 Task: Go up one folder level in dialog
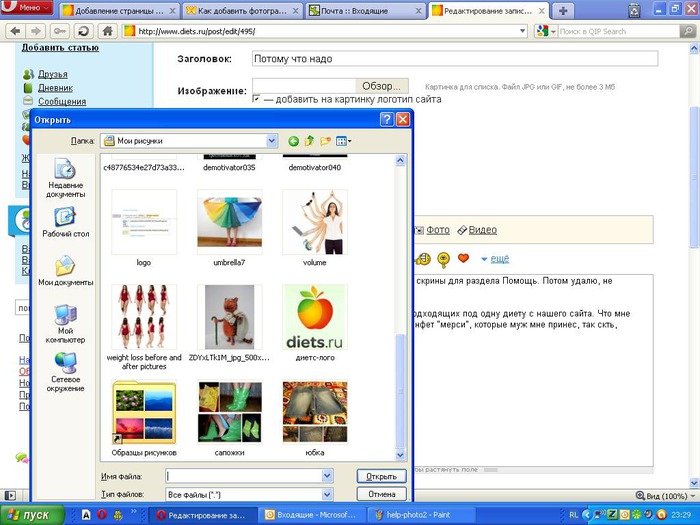[x=309, y=141]
